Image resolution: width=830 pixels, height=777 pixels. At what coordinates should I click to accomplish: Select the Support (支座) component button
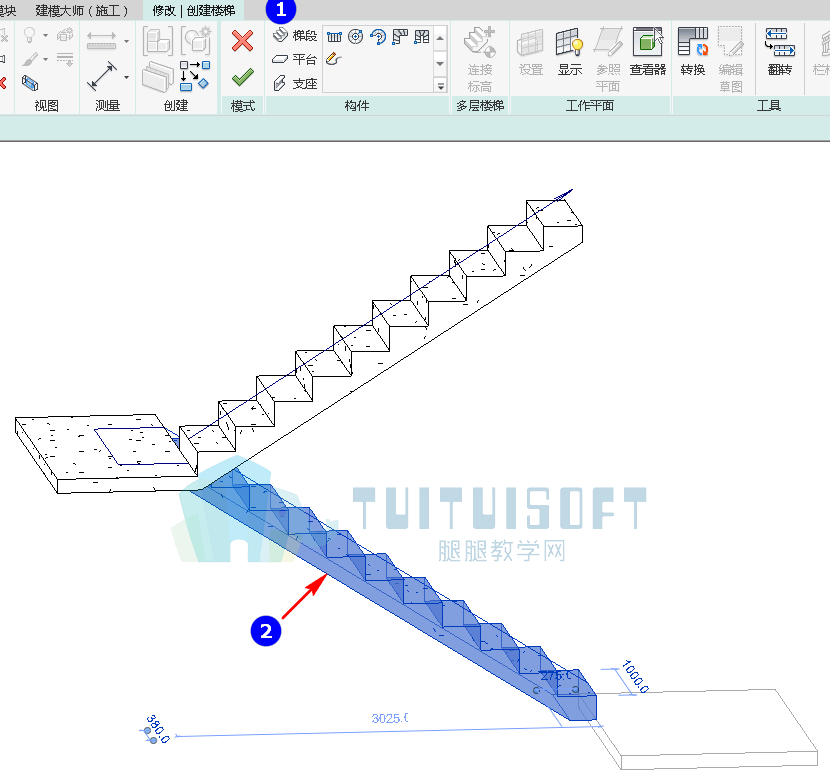coord(295,83)
